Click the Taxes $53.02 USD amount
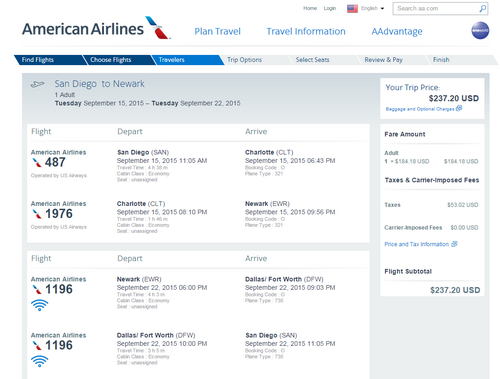 (463, 205)
